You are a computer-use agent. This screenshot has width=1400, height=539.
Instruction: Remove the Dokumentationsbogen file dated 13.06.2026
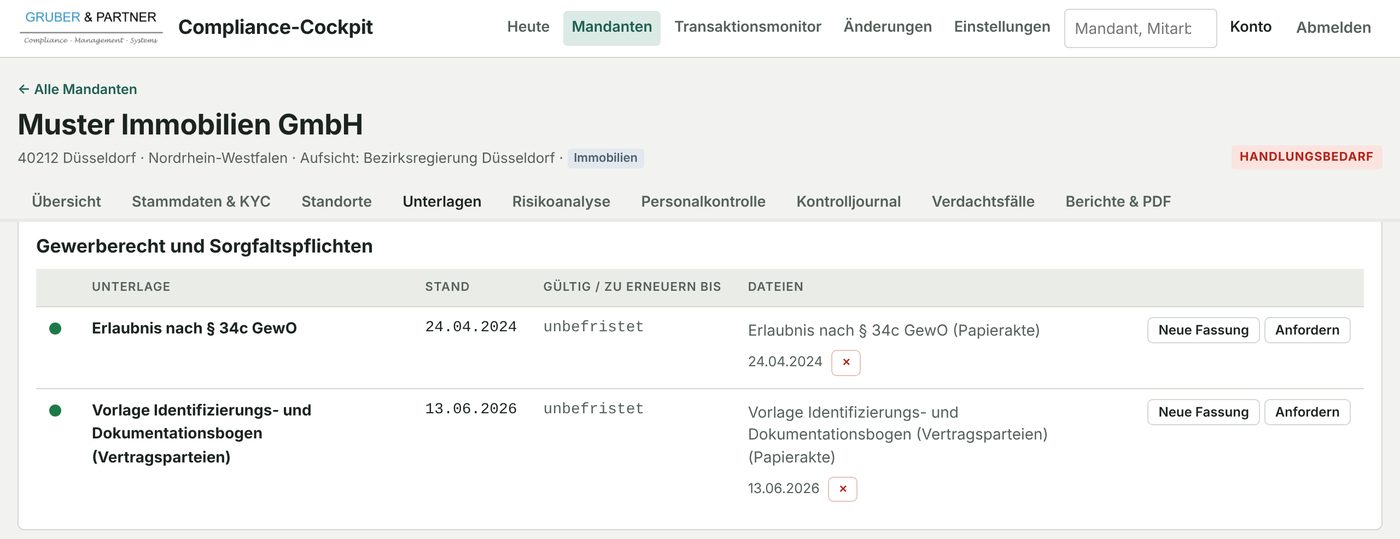[x=843, y=489]
